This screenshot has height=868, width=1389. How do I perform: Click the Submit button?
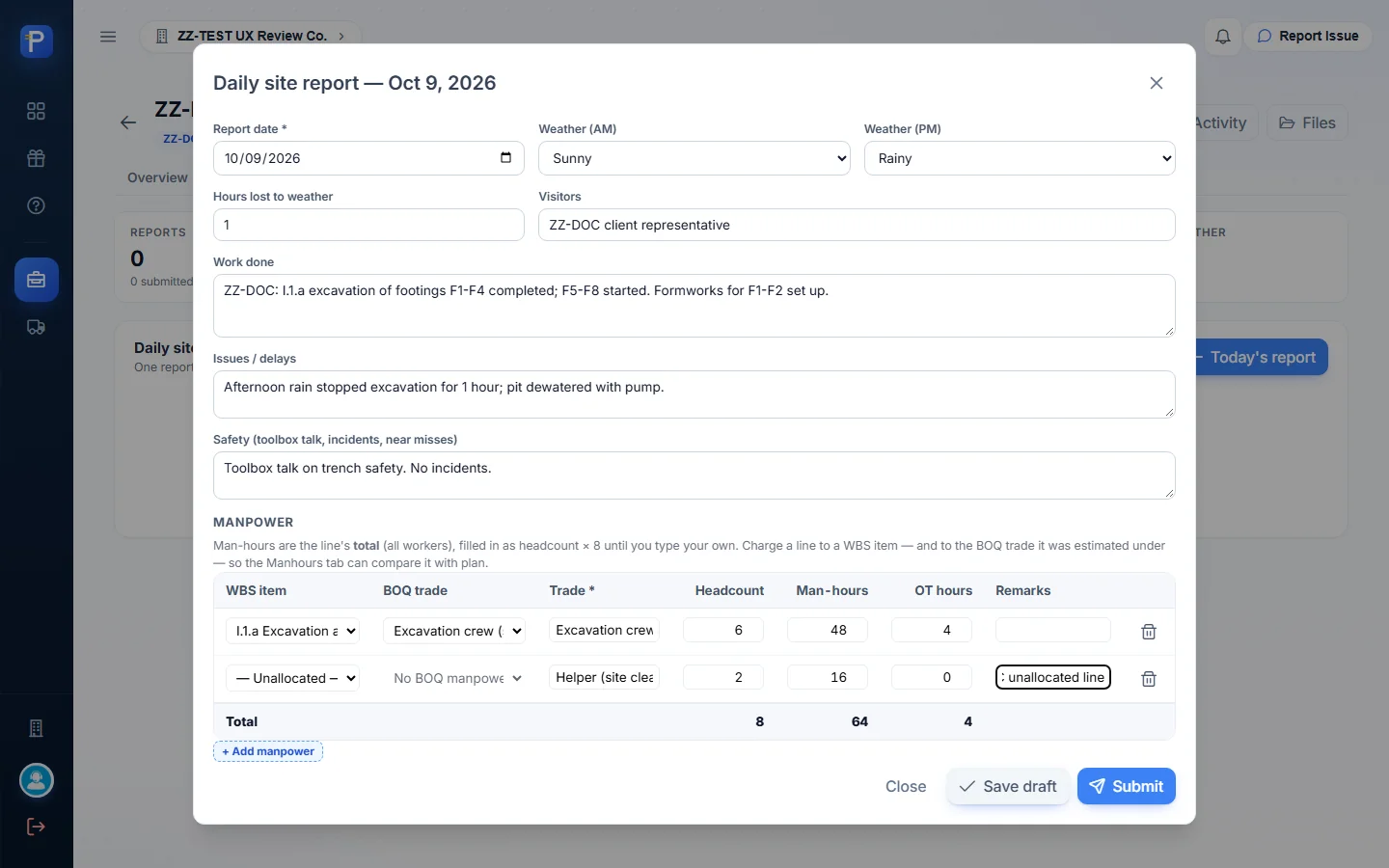tap(1127, 786)
